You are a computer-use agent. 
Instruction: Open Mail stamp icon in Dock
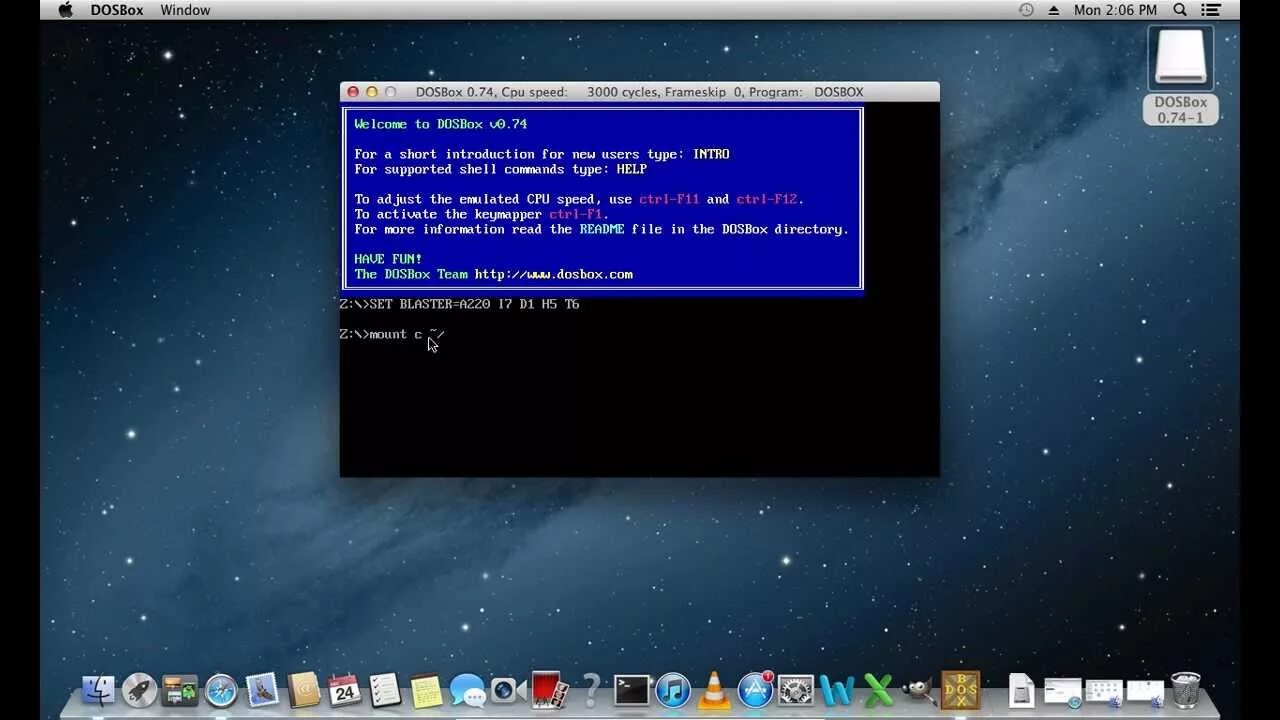[262, 690]
